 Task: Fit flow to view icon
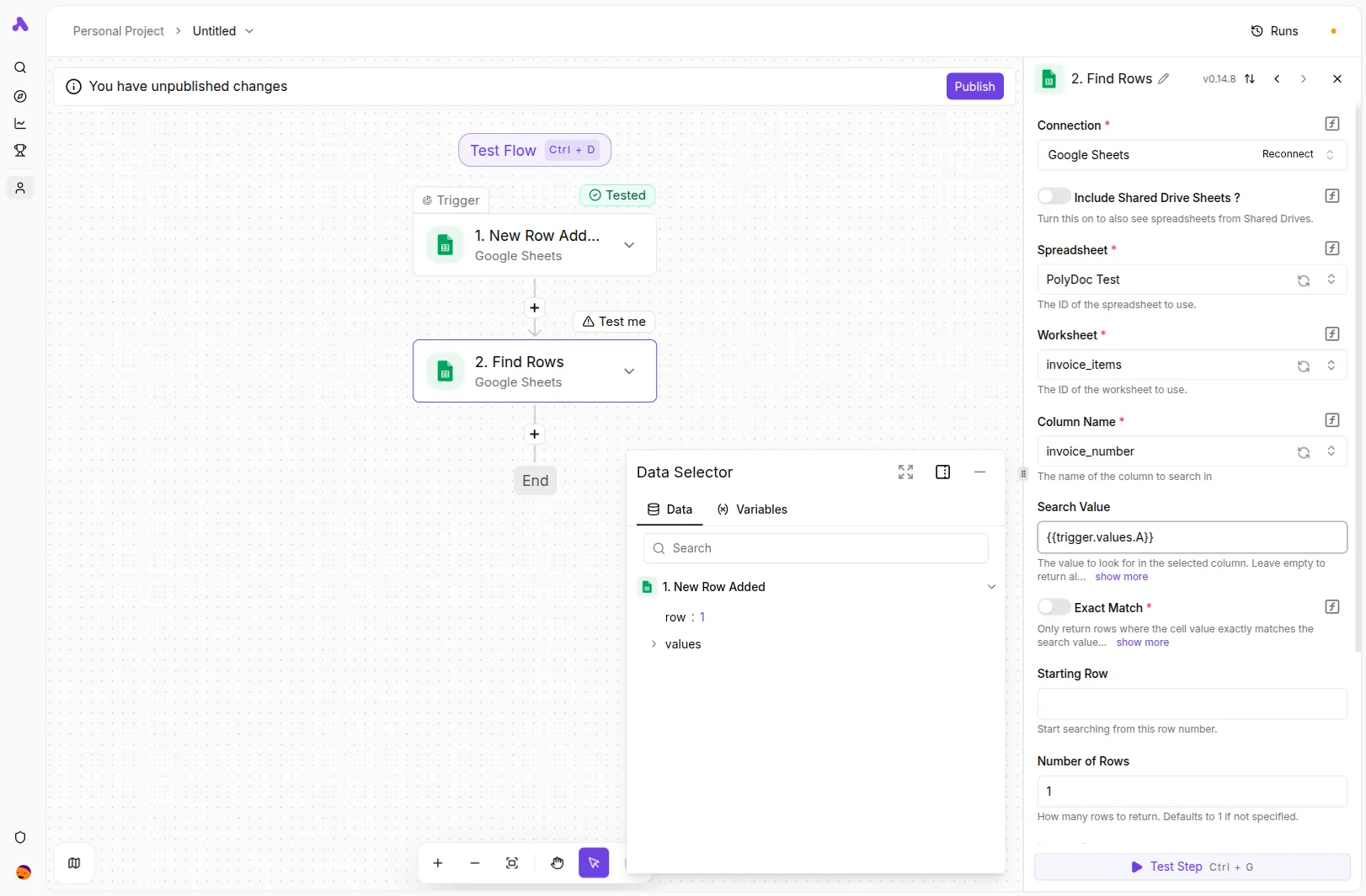(512, 863)
